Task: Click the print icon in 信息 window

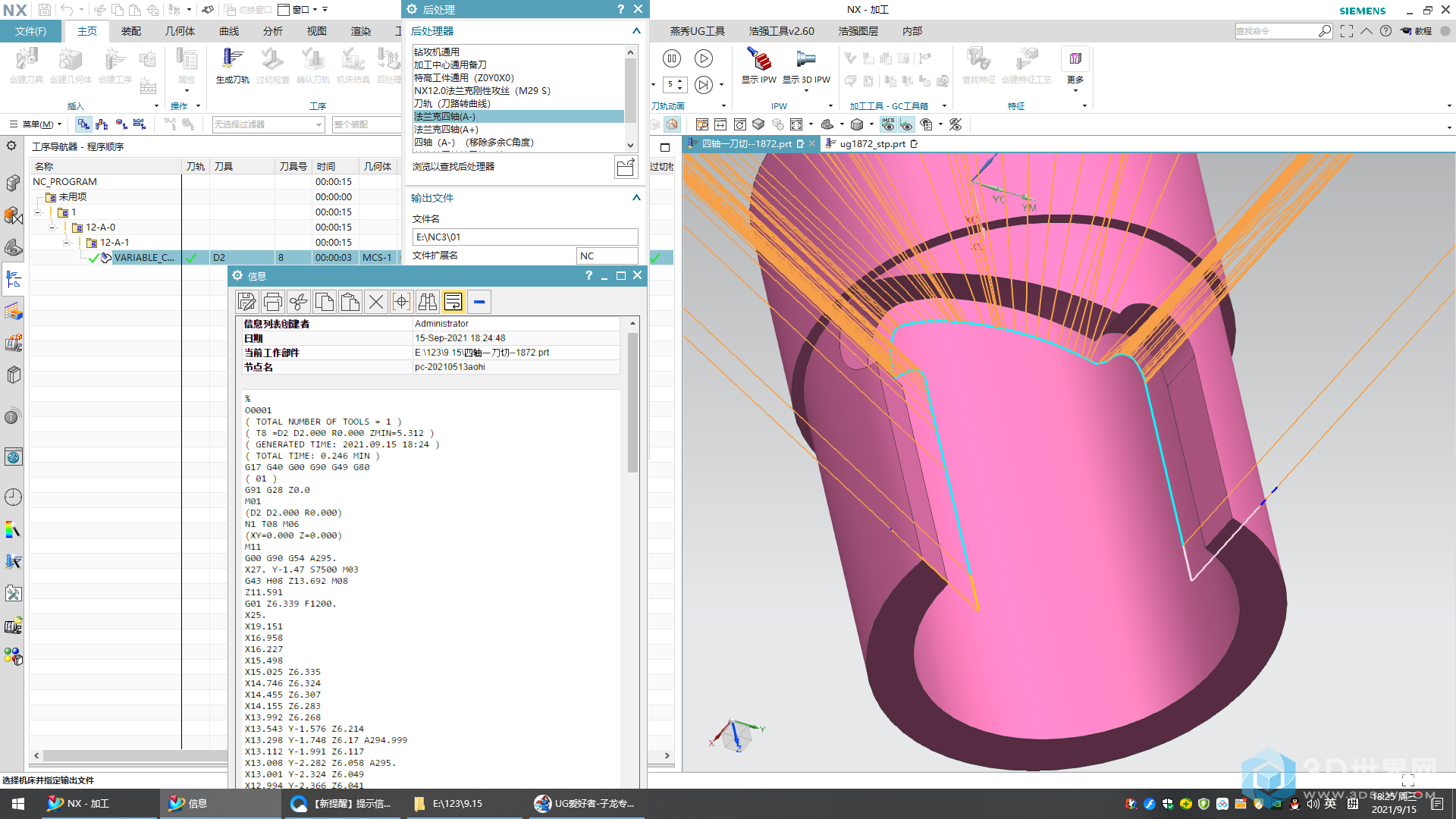Action: (x=273, y=302)
